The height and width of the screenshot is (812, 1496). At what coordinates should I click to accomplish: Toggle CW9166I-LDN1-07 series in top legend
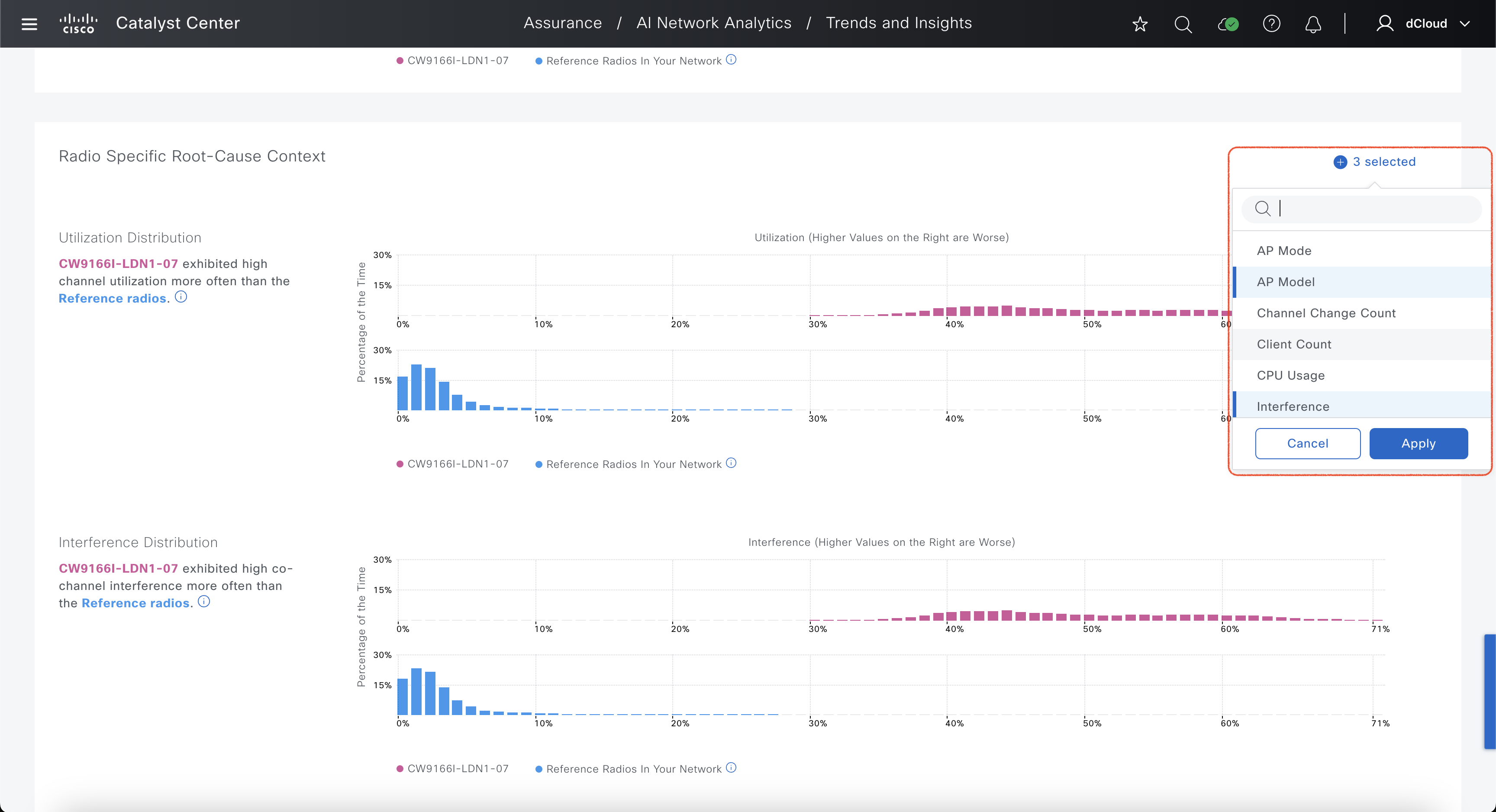(452, 61)
